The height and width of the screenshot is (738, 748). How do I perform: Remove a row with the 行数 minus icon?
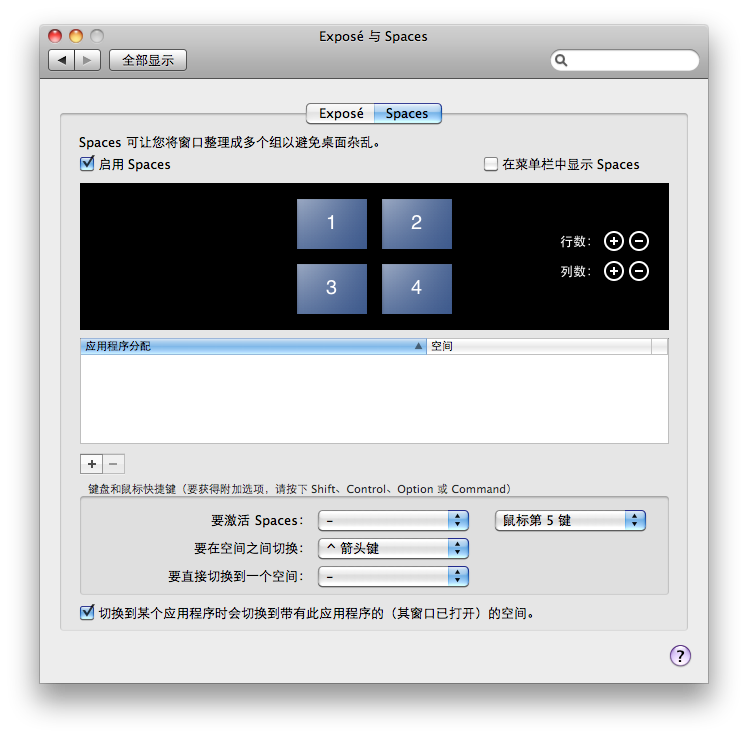point(639,241)
